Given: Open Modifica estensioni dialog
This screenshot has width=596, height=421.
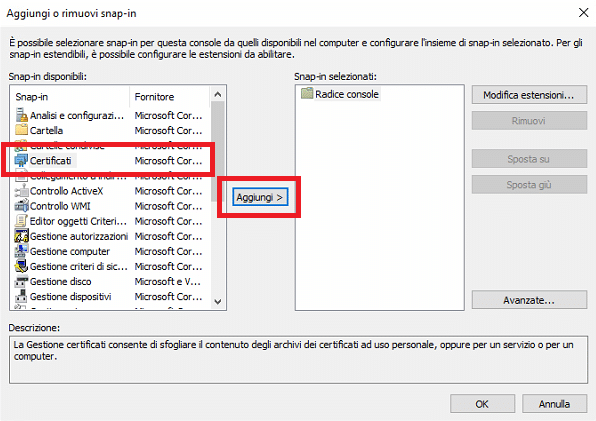Looking at the screenshot, I should (529, 95).
